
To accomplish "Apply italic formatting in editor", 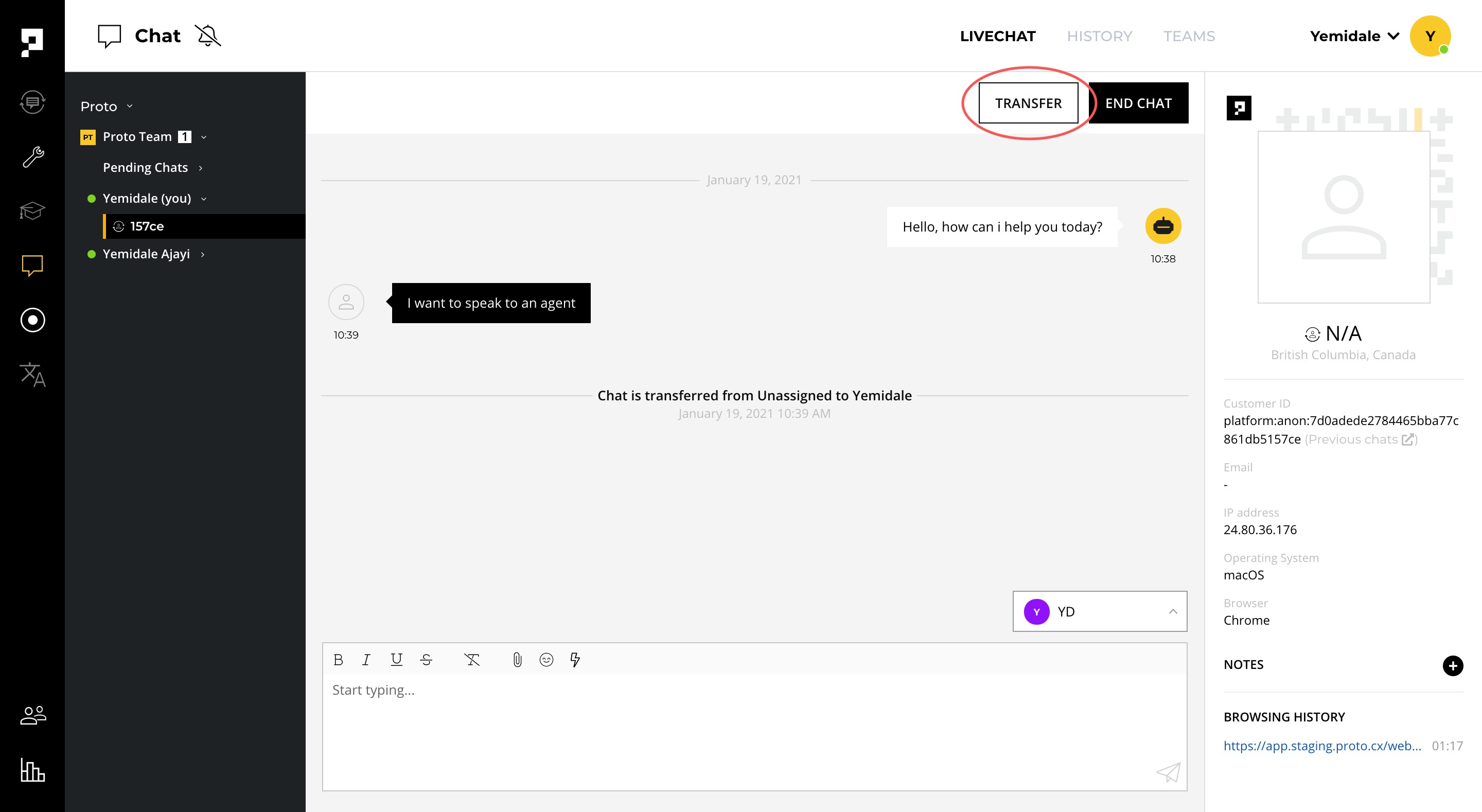I will (366, 660).
